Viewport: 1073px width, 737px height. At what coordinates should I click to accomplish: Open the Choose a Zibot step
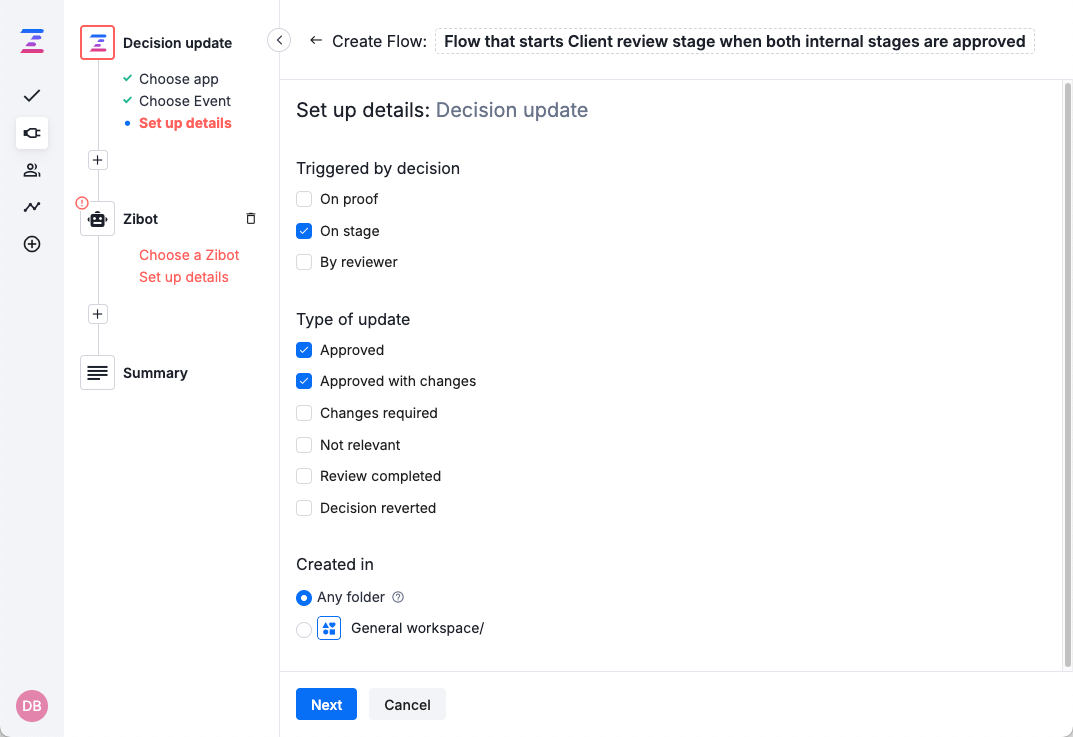[x=189, y=255]
